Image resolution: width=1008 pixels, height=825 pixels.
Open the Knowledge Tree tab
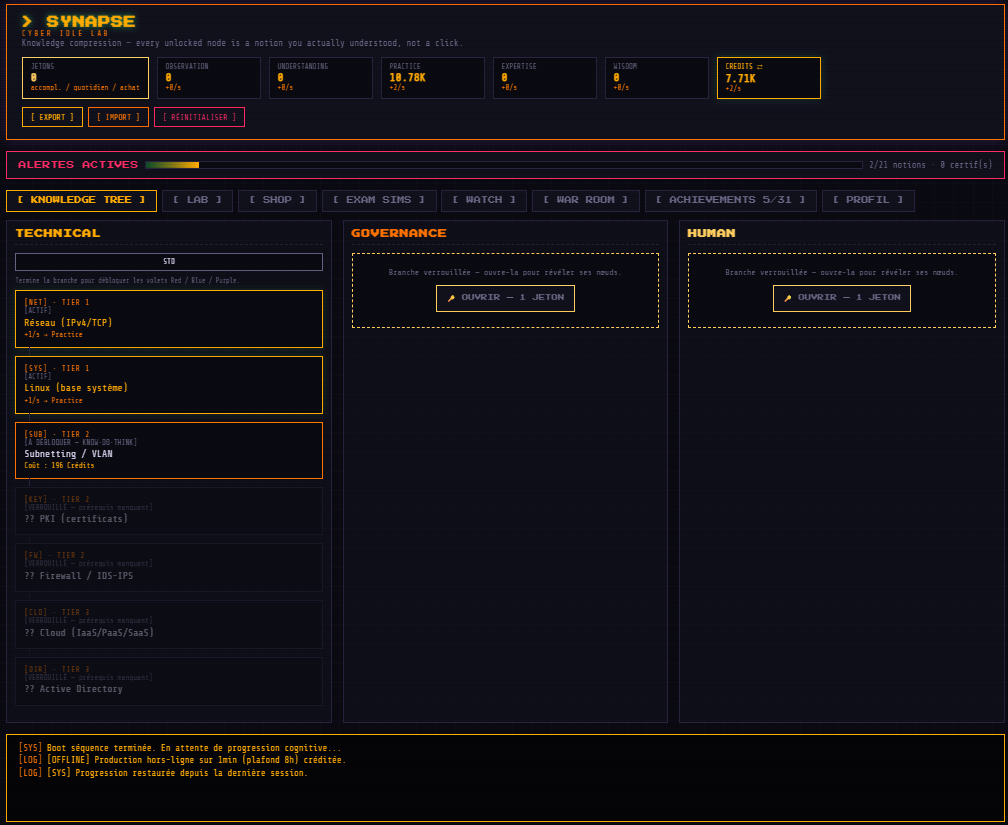click(x=82, y=201)
